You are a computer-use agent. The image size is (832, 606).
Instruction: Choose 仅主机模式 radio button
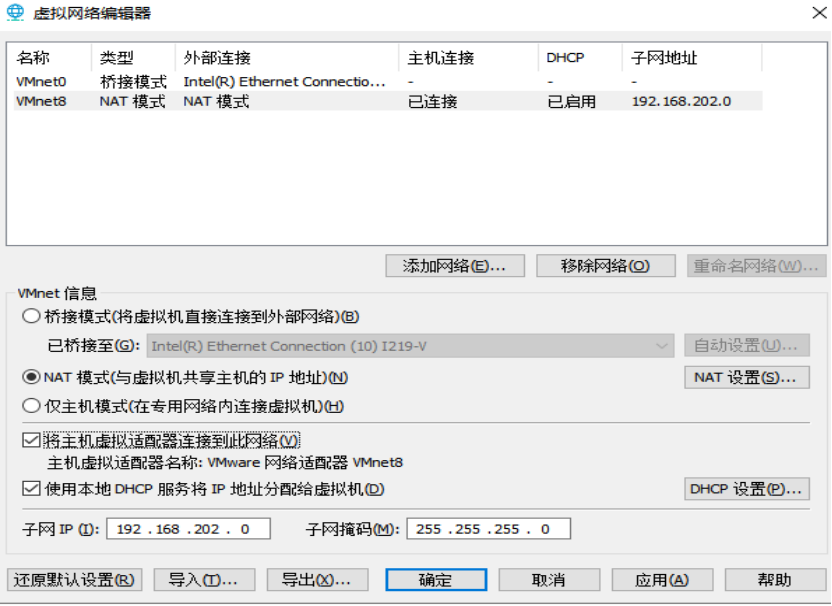[x=31, y=406]
